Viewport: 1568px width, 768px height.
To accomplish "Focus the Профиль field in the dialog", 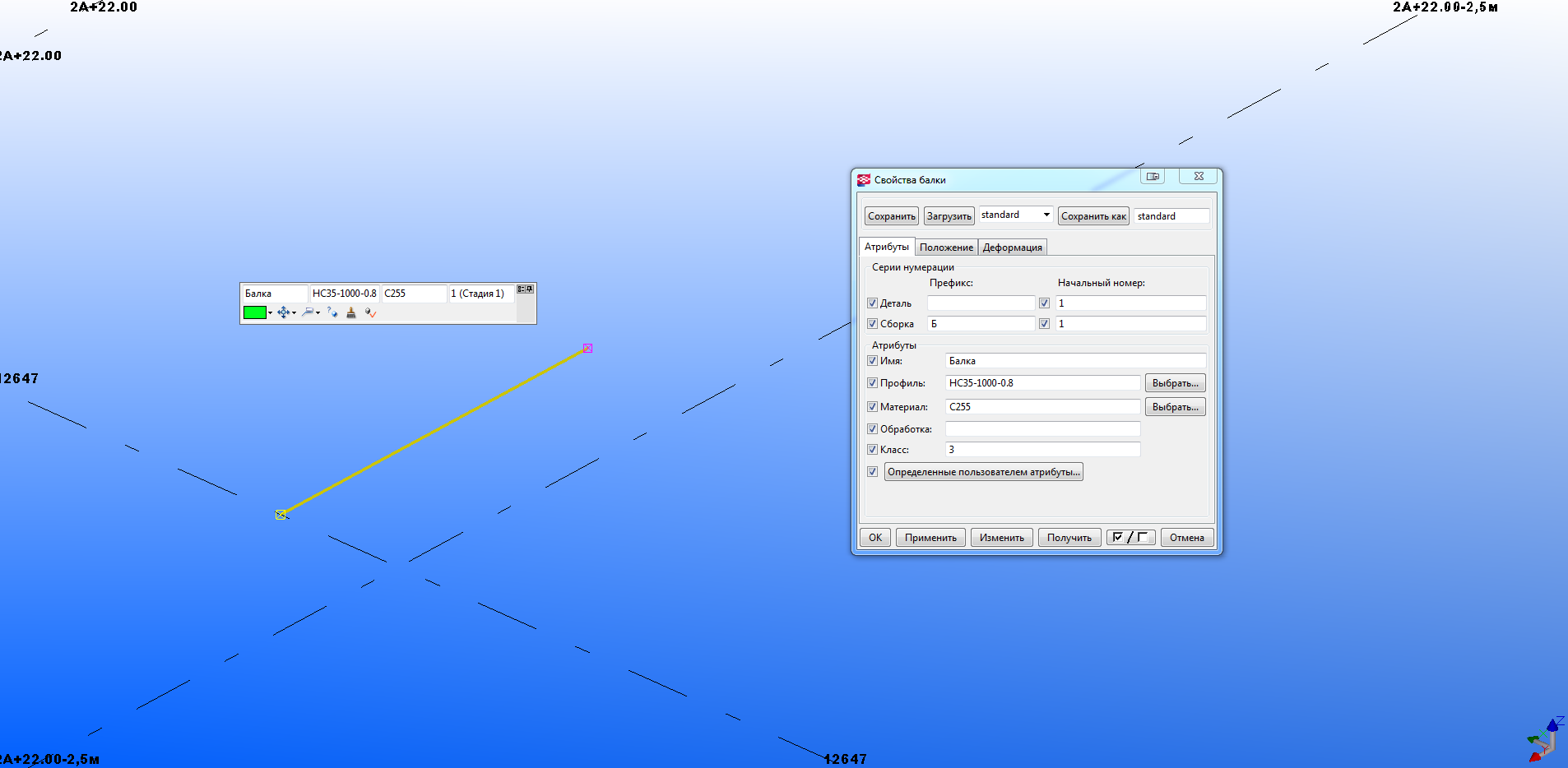I will click(x=1043, y=383).
